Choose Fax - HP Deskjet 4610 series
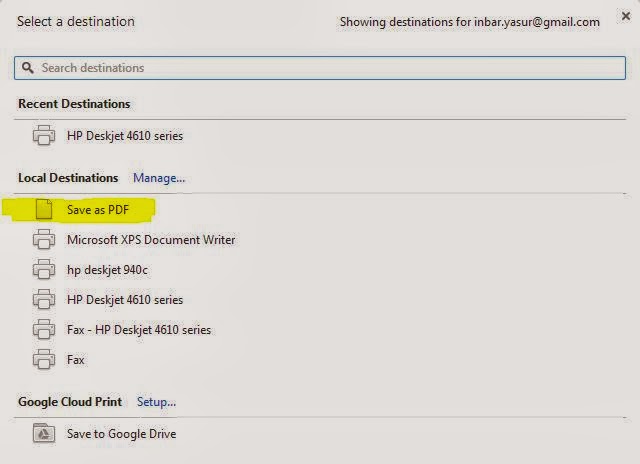Image resolution: width=640 pixels, height=464 pixels. [139, 330]
